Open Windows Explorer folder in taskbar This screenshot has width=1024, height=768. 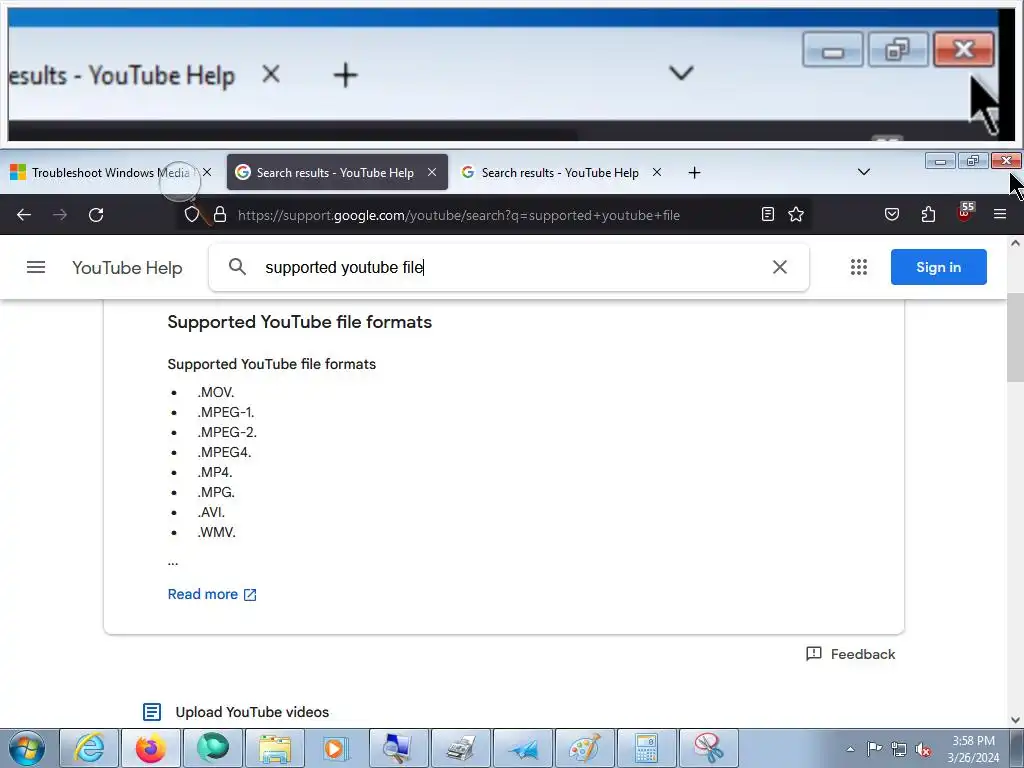[x=275, y=748]
